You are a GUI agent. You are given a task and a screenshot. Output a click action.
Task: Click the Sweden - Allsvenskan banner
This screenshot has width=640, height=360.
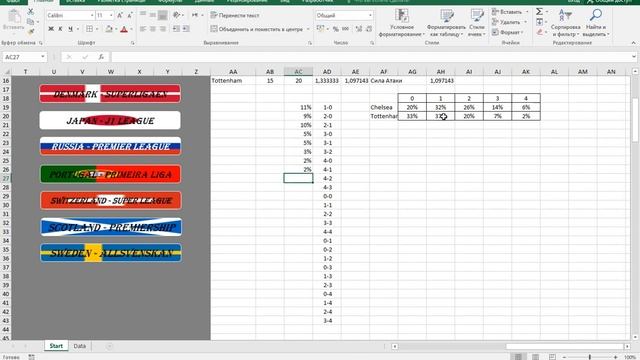pos(111,253)
